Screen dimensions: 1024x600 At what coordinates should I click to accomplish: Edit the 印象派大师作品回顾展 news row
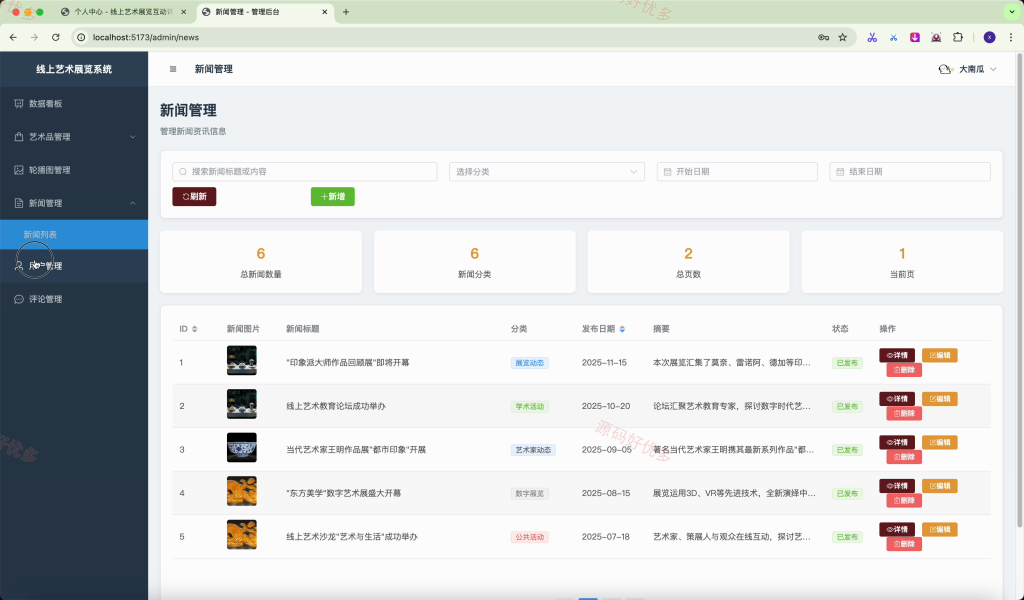[x=940, y=355]
